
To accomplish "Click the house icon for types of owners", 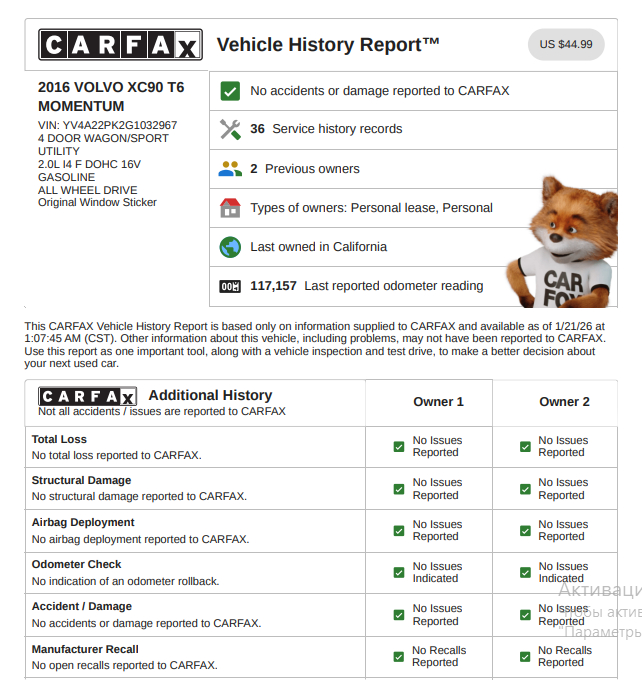I will click(230, 208).
